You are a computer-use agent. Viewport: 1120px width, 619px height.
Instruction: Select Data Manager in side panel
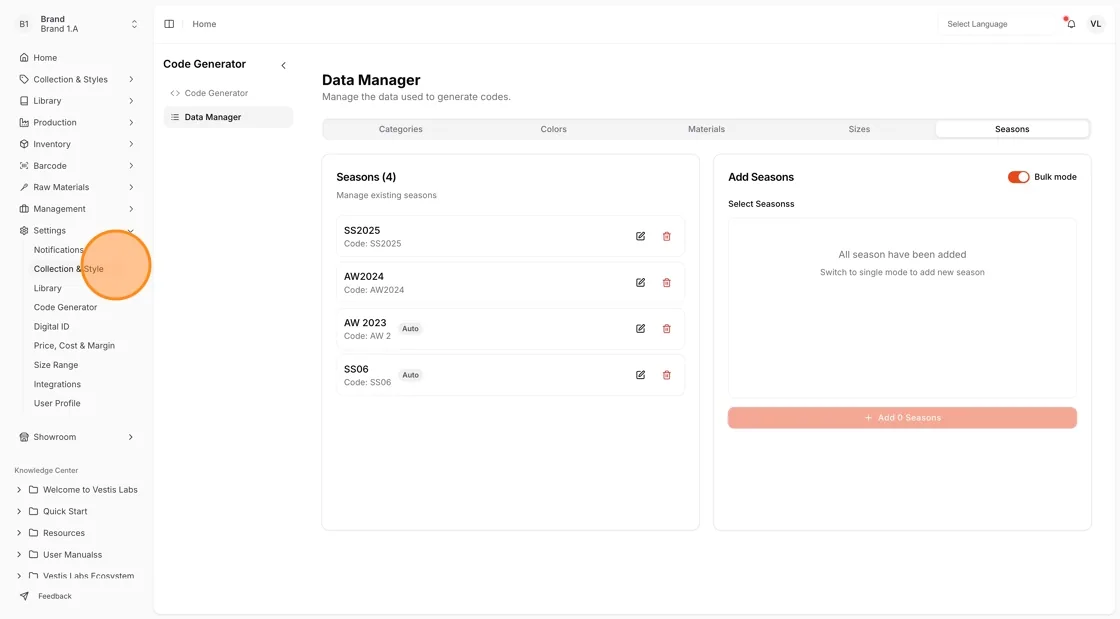(x=228, y=117)
